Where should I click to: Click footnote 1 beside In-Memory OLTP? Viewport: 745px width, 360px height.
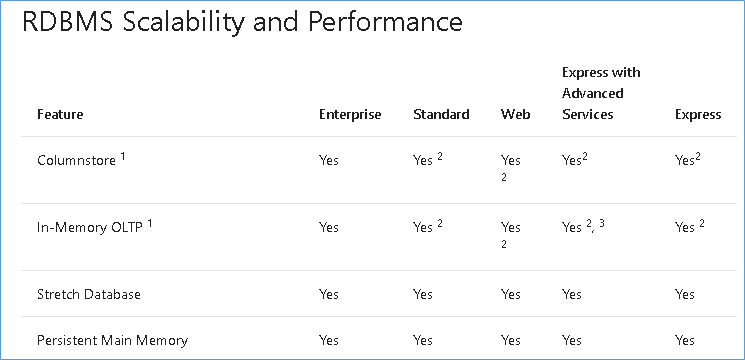[x=150, y=224]
